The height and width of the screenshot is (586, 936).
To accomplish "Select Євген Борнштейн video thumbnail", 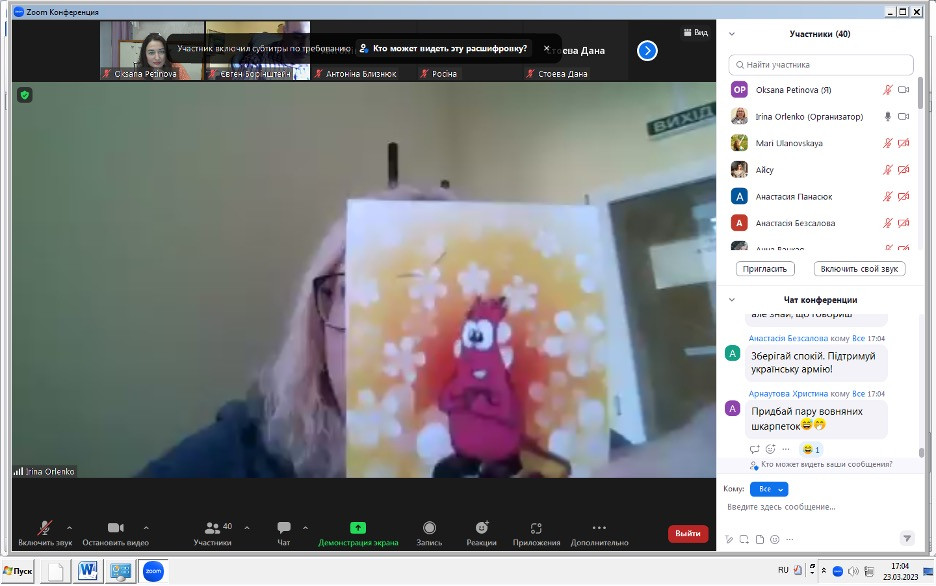I will [258, 51].
